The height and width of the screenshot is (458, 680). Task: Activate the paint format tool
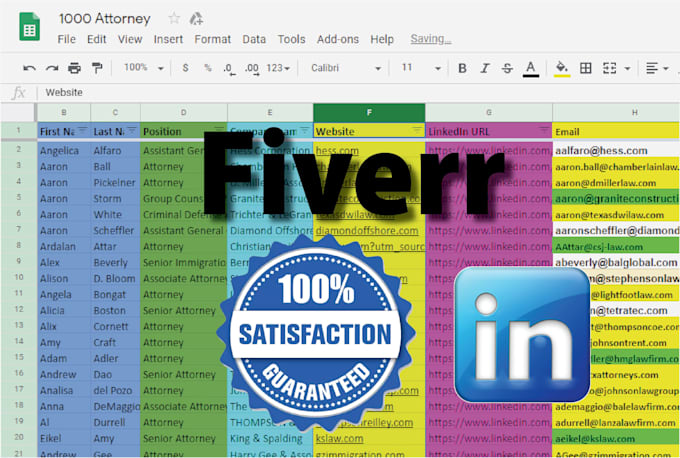(97, 68)
